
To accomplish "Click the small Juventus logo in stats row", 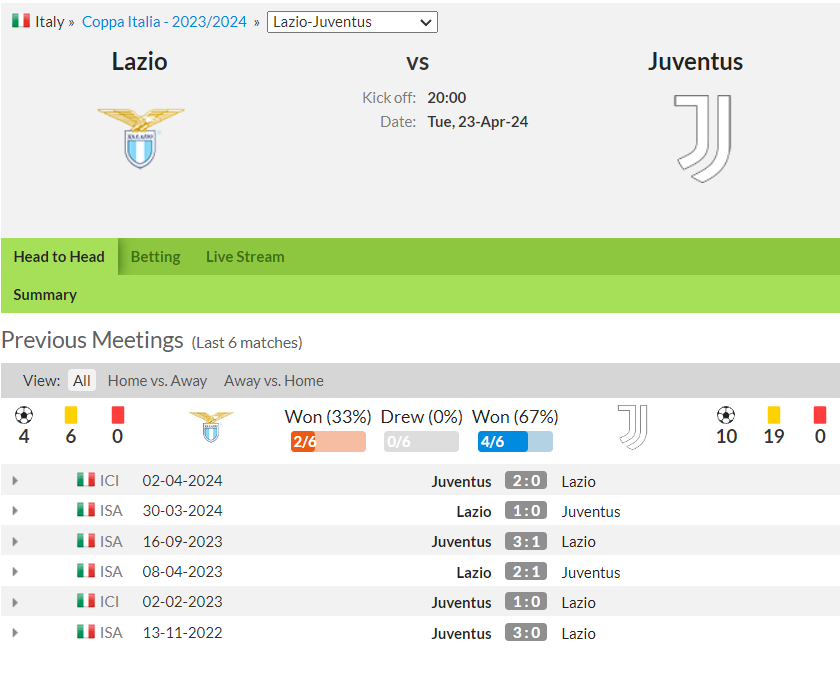I will click(632, 427).
